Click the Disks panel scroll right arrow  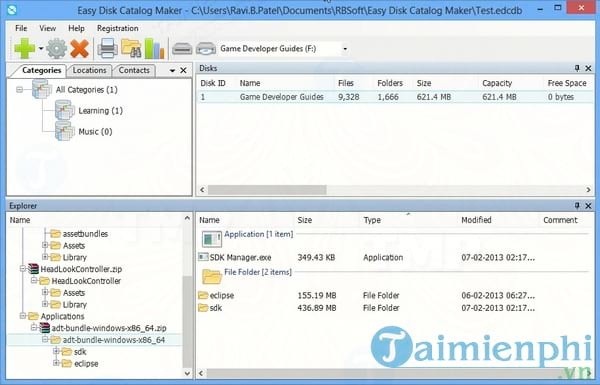[588, 190]
